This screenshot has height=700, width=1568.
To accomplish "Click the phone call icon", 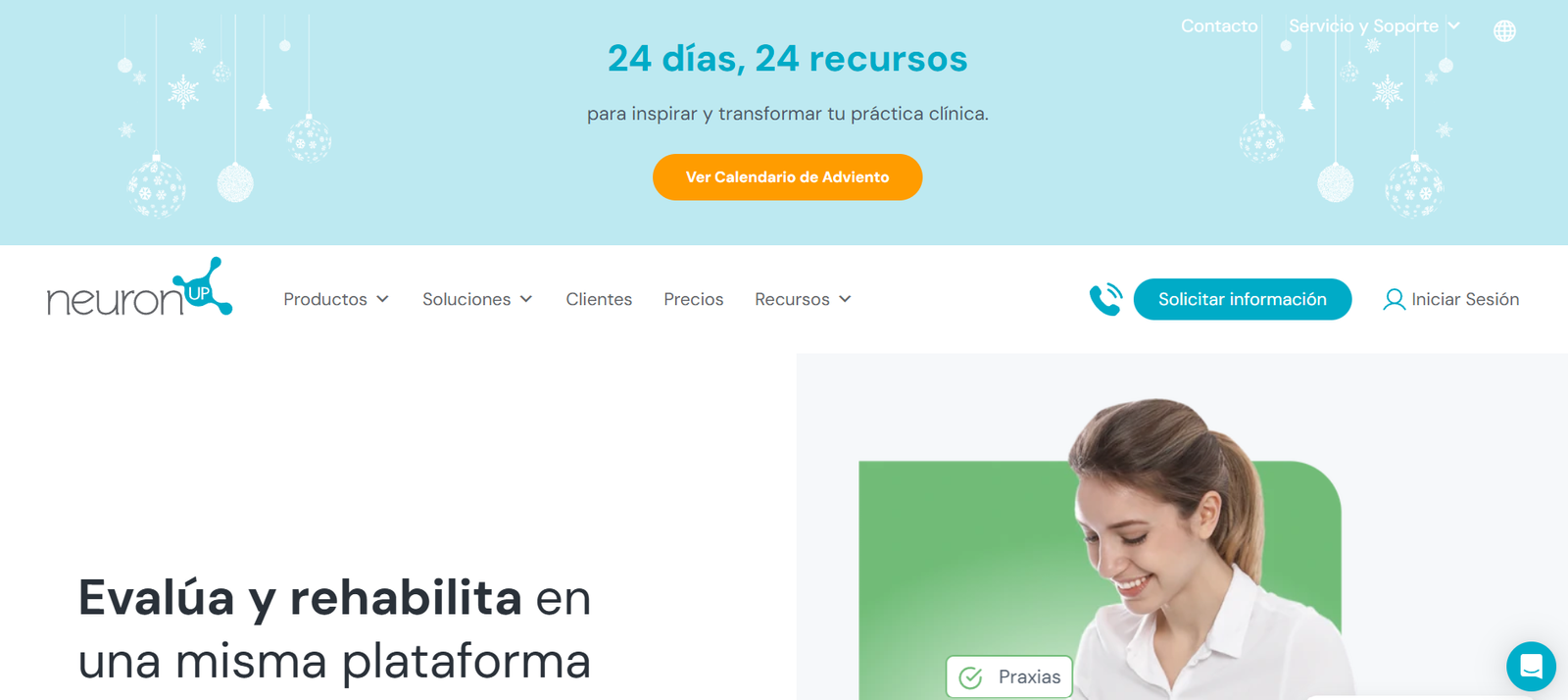I will tap(1106, 299).
